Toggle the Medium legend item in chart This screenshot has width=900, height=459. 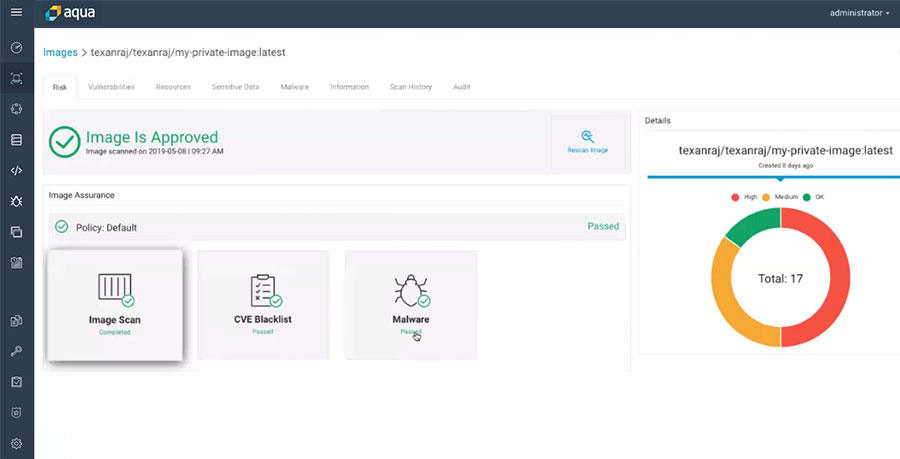782,197
